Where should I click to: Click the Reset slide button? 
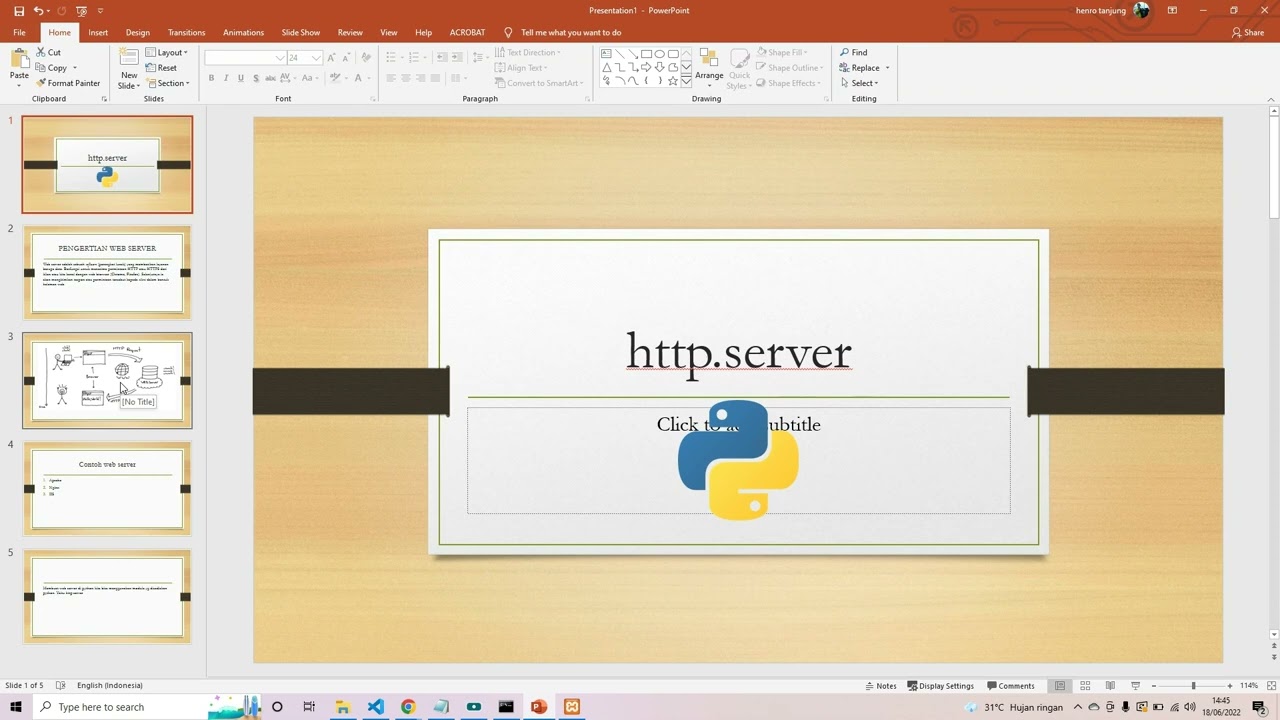point(161,68)
